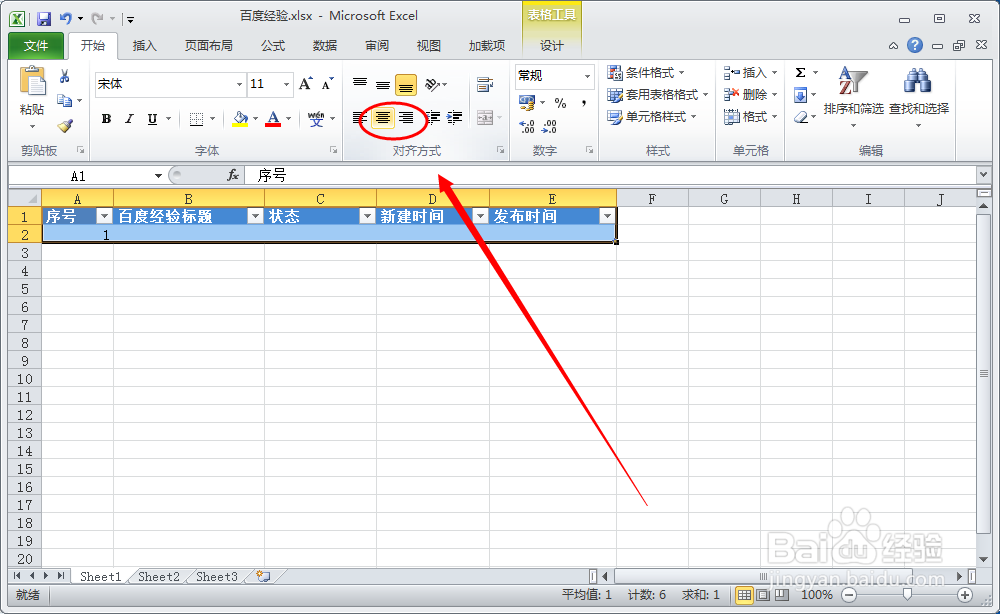Switch to the 页面布局 tab
Viewport: 1000px width, 614px height.
pyautogui.click(x=209, y=45)
